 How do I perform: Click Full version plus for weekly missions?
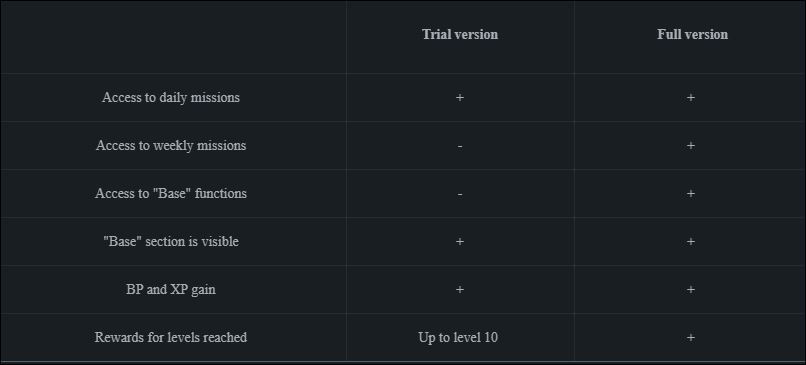click(691, 145)
